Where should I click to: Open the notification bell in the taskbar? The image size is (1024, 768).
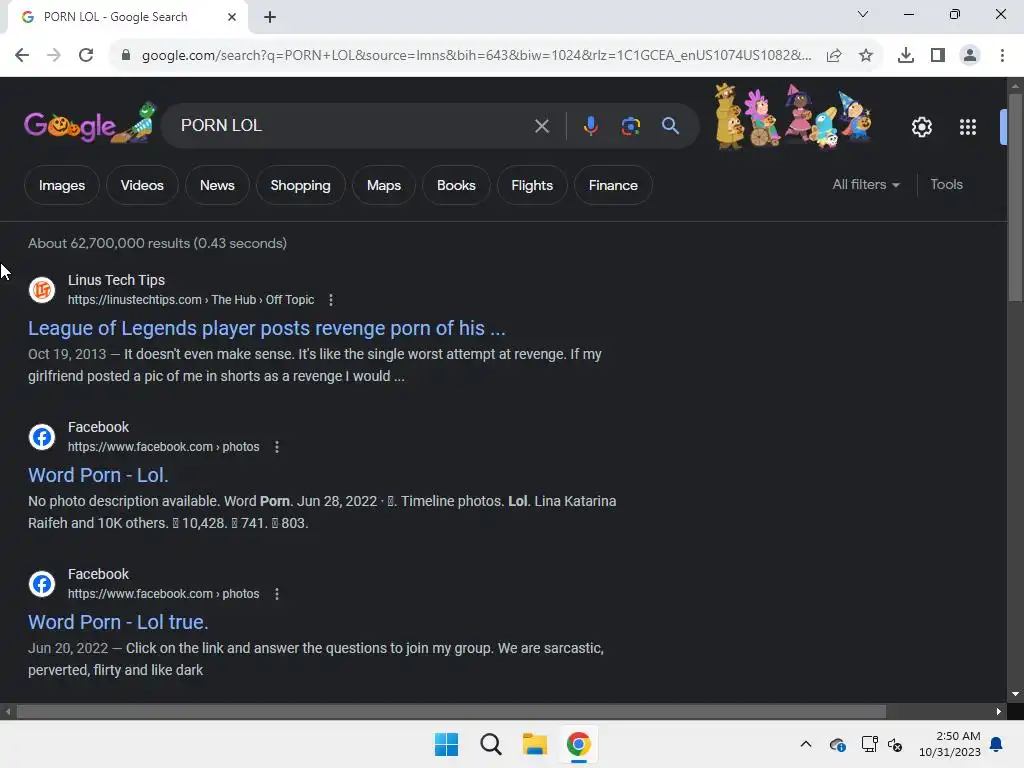(997, 744)
